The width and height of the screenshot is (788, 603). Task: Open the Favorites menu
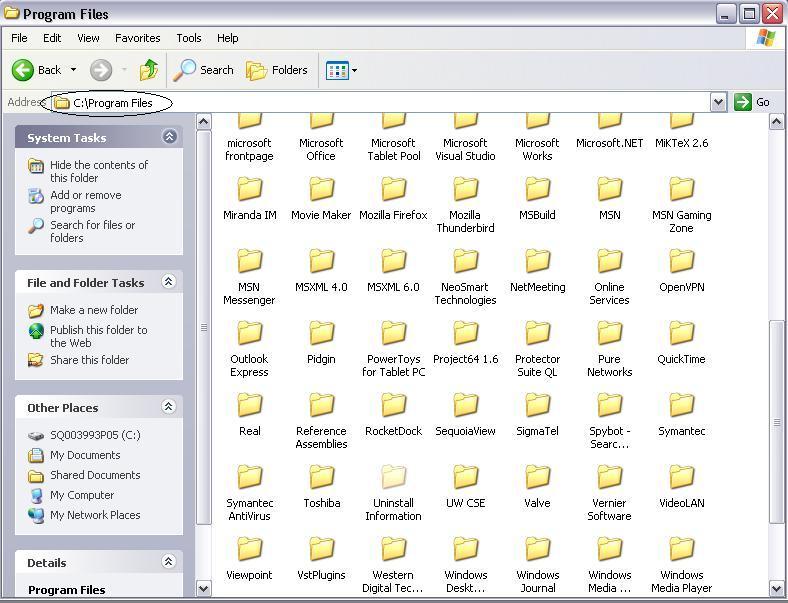pyautogui.click(x=137, y=38)
